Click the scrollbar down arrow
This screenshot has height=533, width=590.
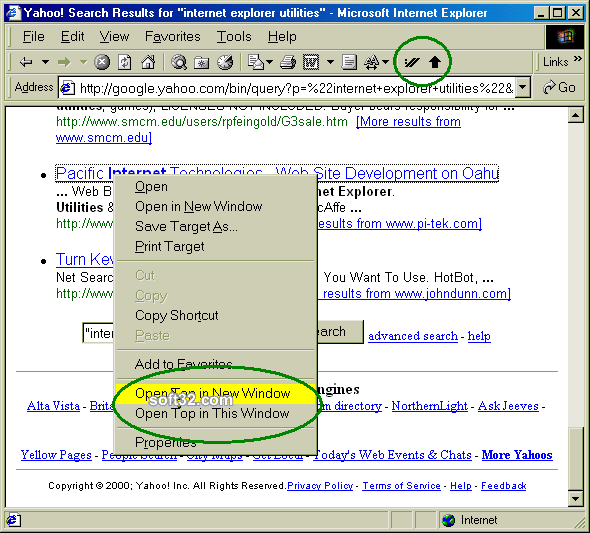[x=576, y=499]
